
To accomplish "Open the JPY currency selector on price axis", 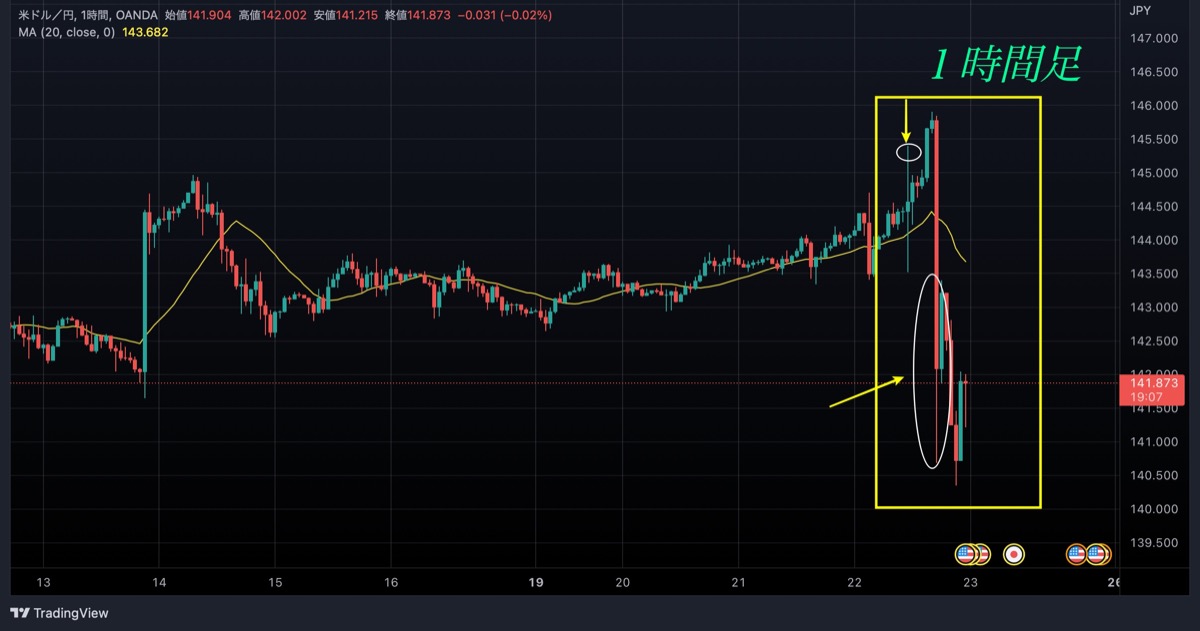I will [1139, 11].
